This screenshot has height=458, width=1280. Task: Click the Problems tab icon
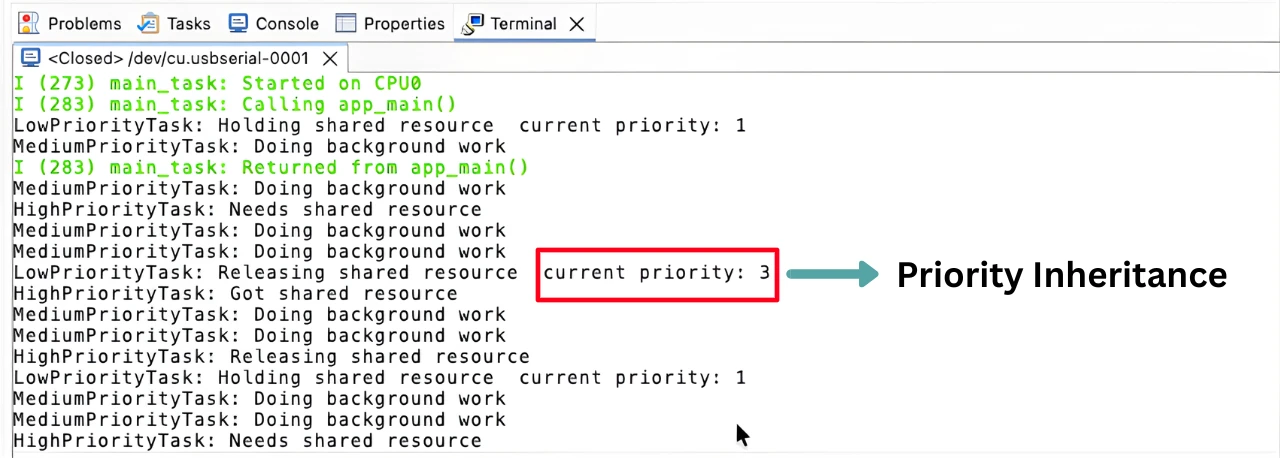(x=29, y=23)
